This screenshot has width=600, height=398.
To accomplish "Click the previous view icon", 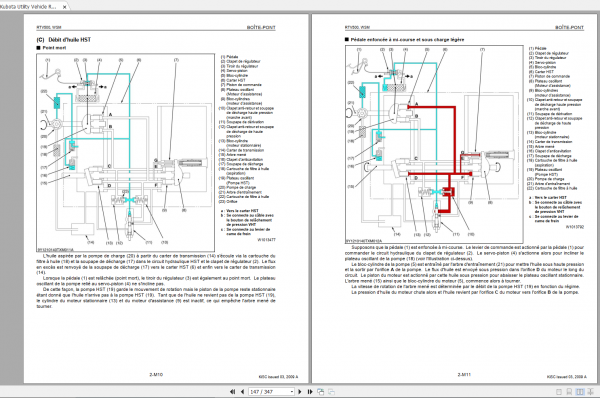I will (321, 391).
